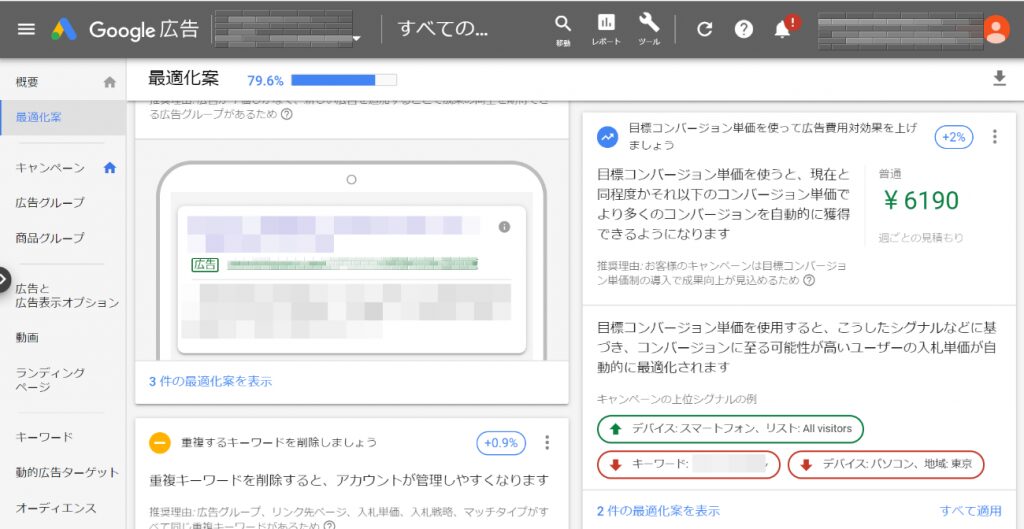Click info icon in ad preview

(504, 227)
